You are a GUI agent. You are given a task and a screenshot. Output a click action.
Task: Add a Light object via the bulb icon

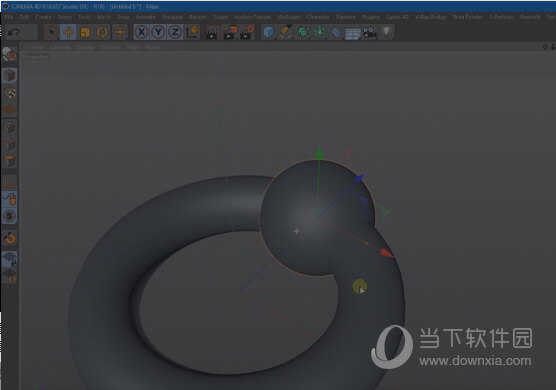(x=387, y=32)
